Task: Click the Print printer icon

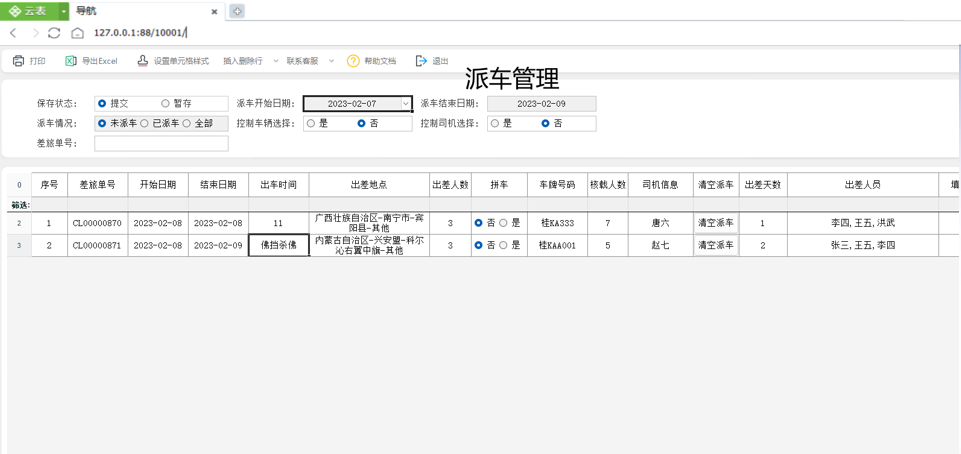Action: (x=18, y=61)
